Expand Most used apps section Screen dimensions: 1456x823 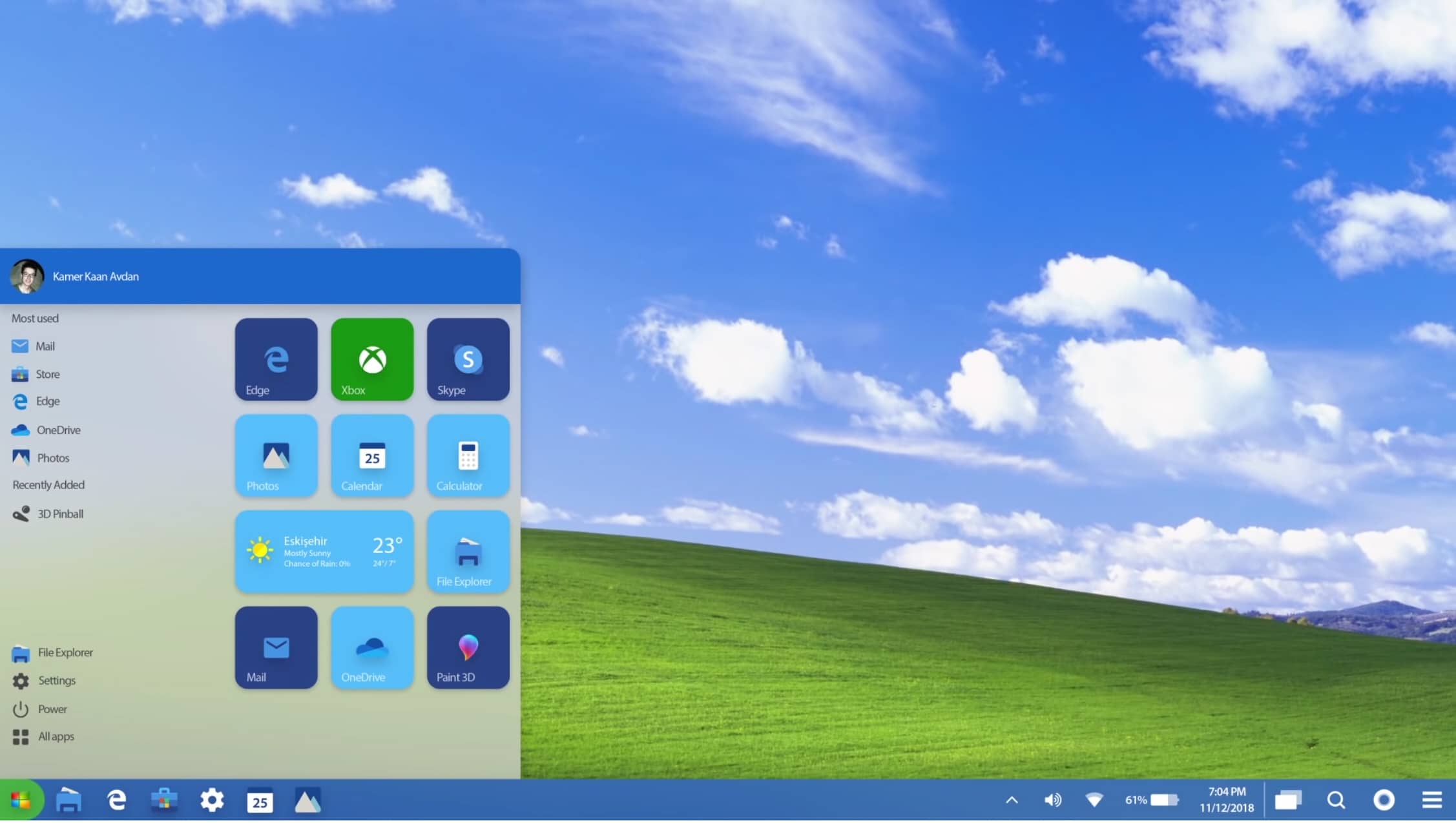[x=35, y=318]
